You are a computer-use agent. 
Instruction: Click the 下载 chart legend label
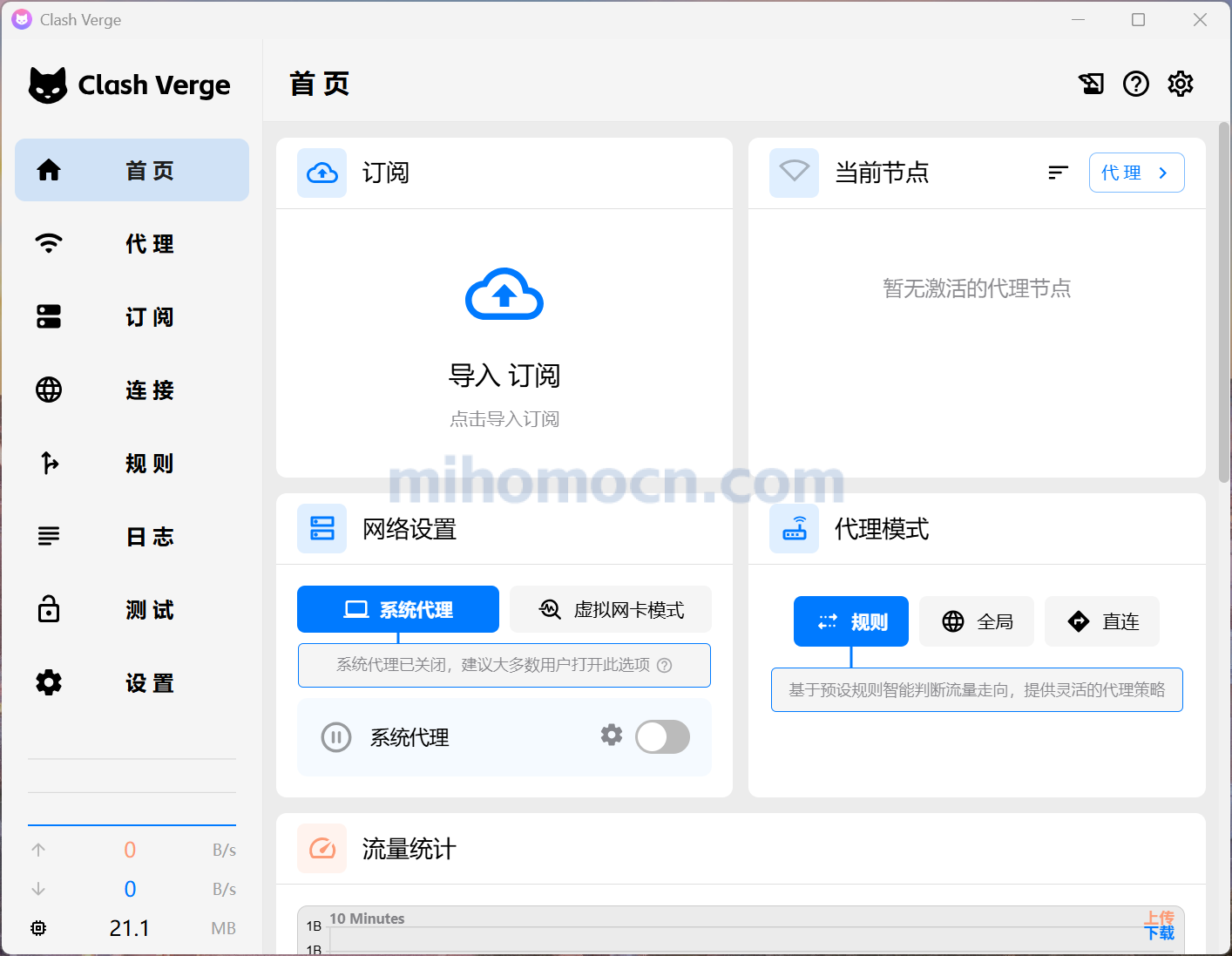1160,933
